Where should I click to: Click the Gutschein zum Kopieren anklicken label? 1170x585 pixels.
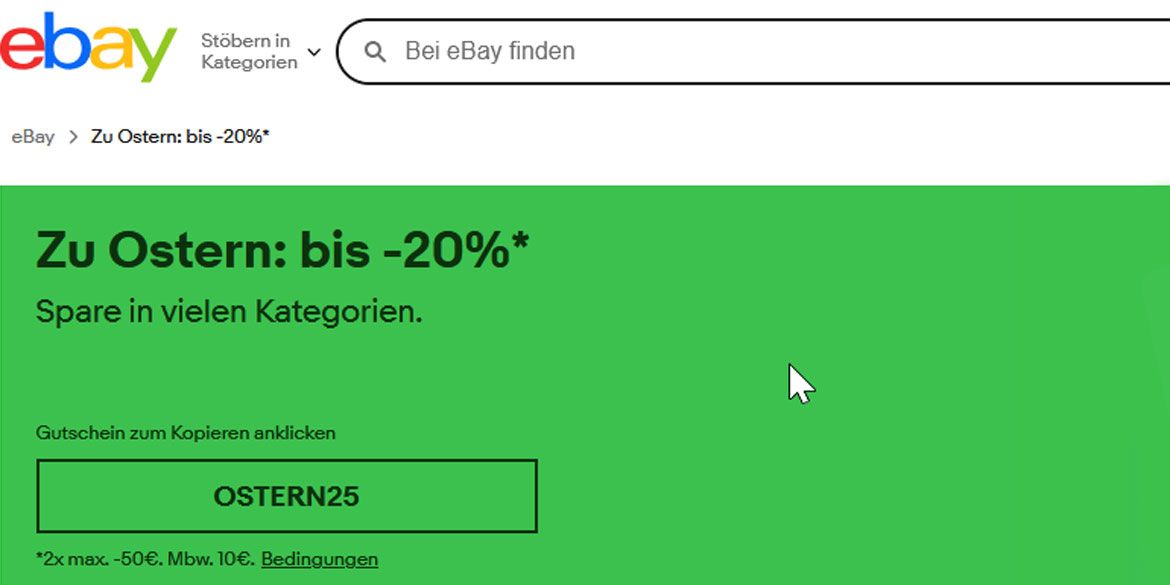[x=186, y=433]
